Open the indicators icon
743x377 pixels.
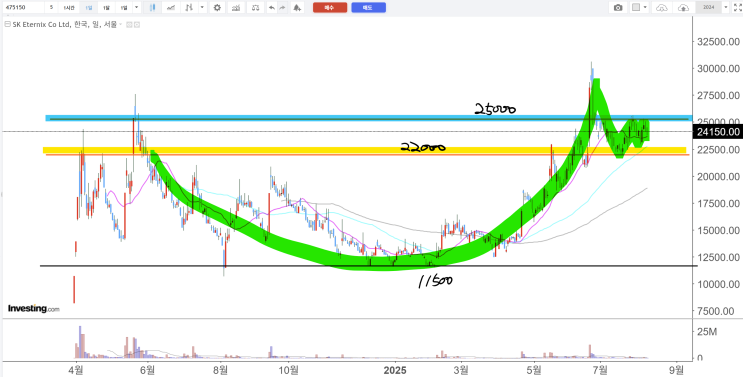click(x=236, y=8)
